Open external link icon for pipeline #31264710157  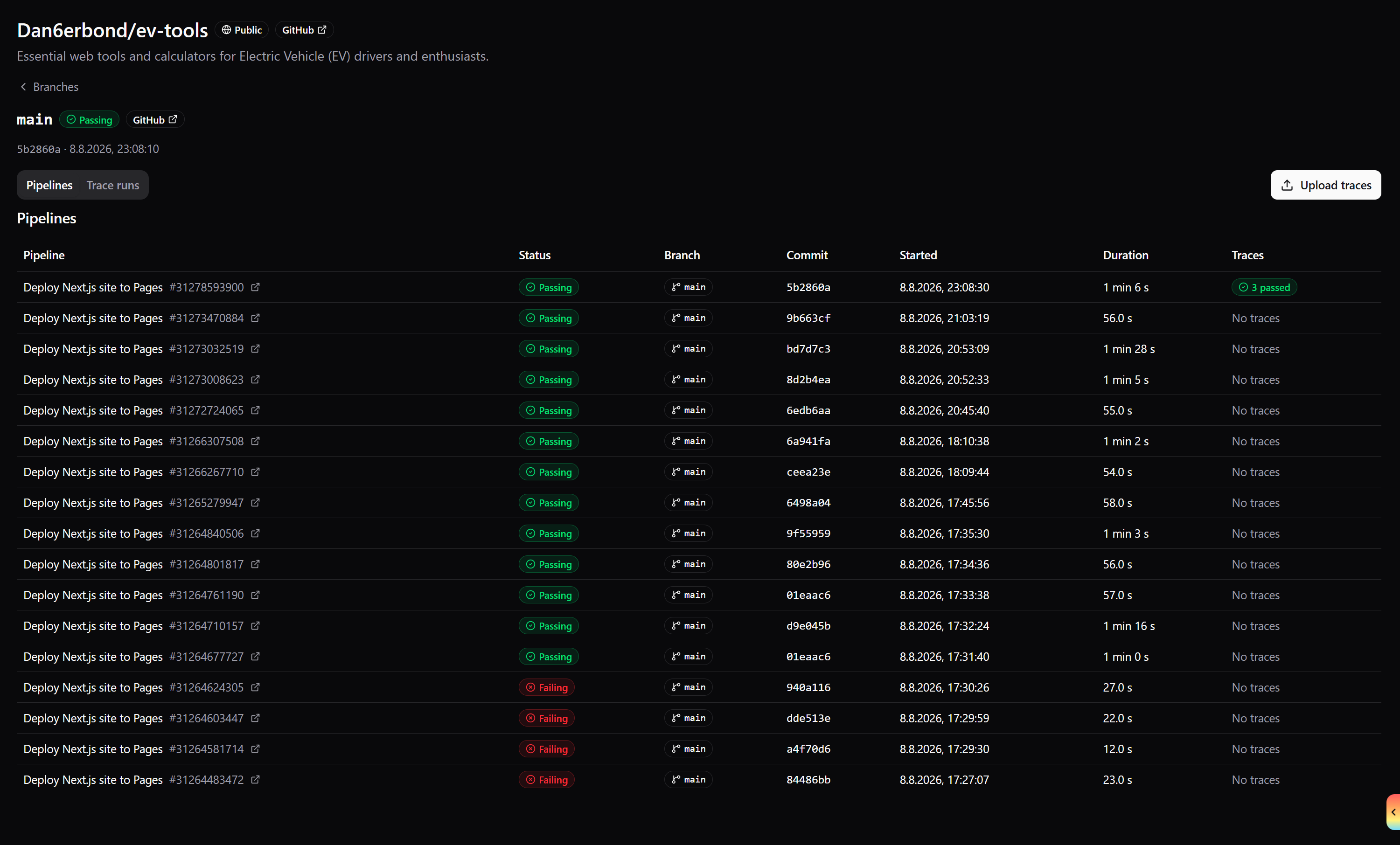click(255, 626)
